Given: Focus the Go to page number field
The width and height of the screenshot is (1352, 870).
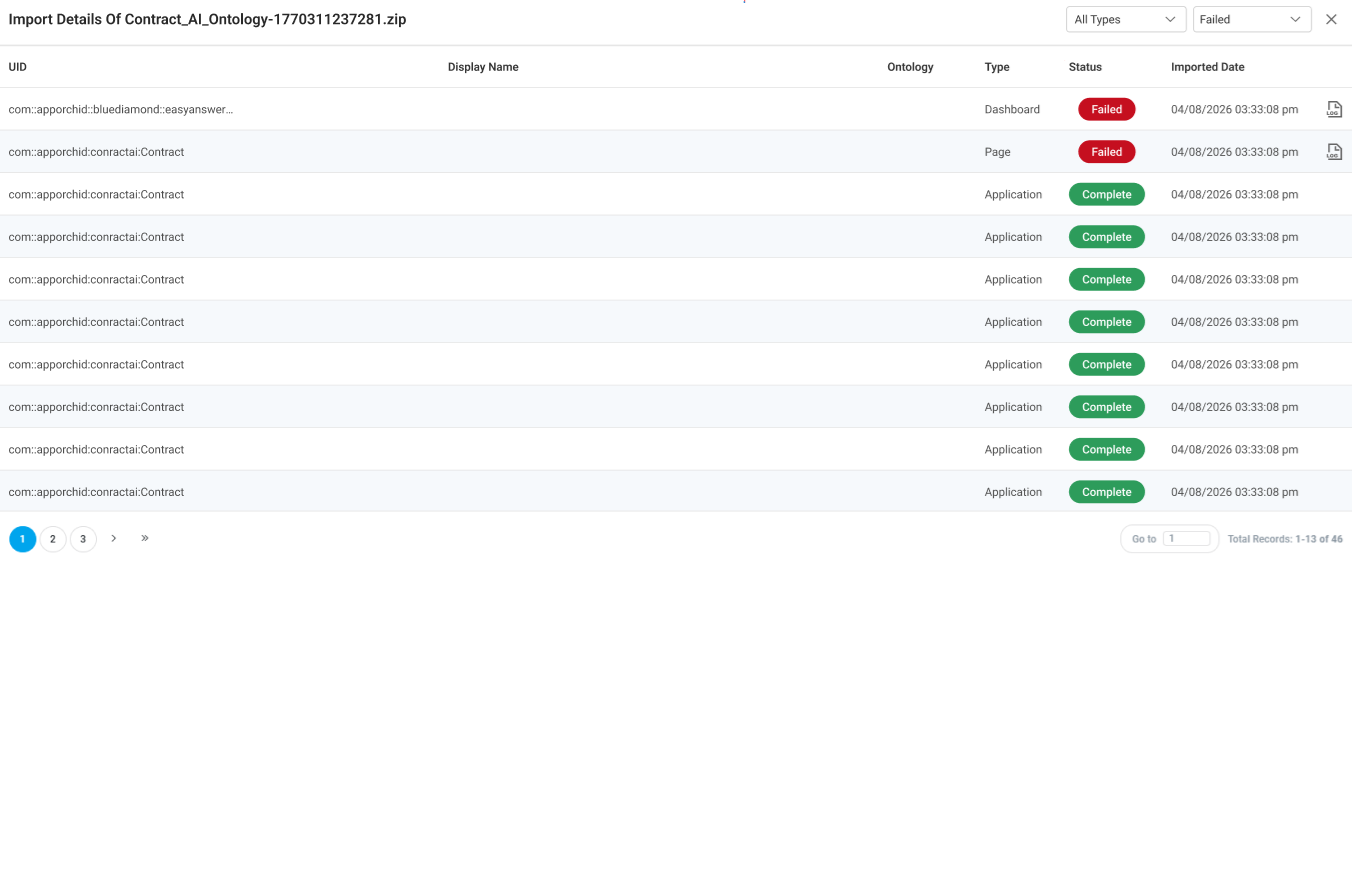Looking at the screenshot, I should 1186,539.
